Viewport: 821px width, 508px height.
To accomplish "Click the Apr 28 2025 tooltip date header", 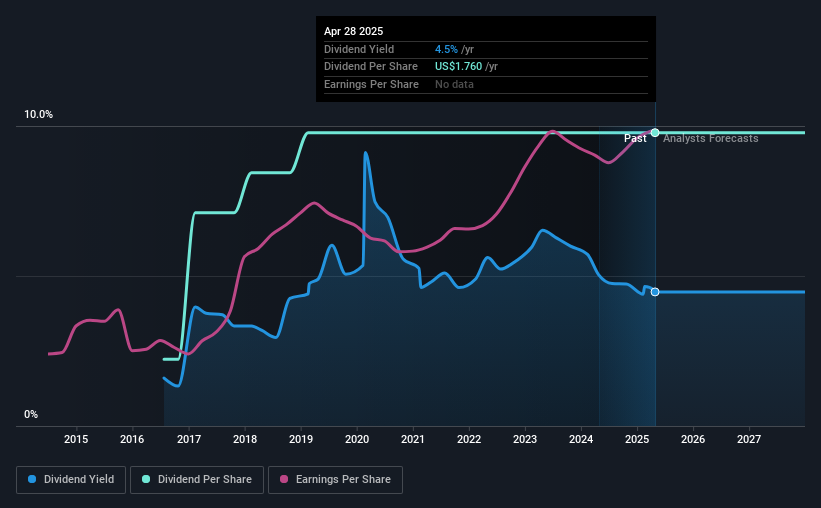I will tap(353, 31).
